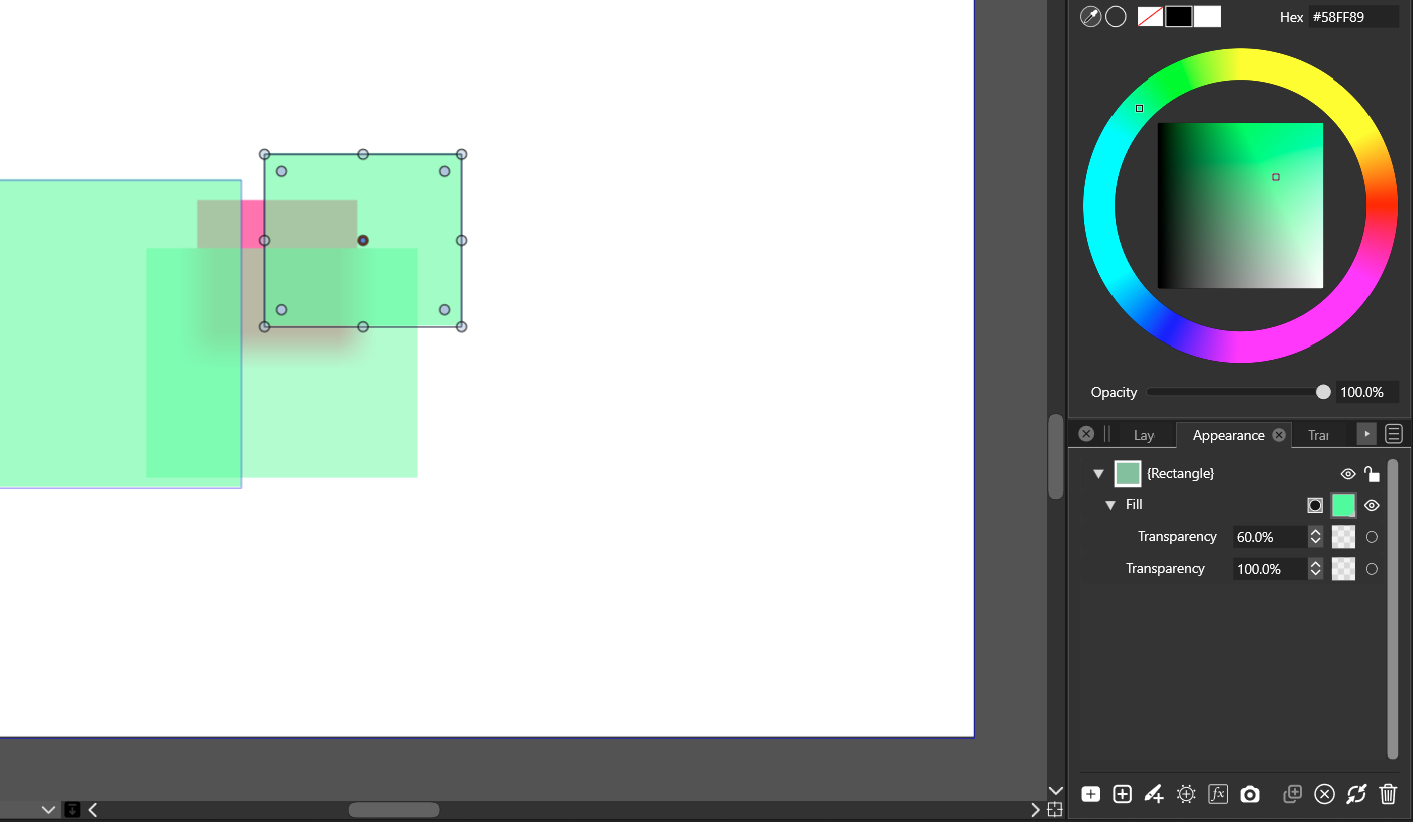The width and height of the screenshot is (1413, 822).
Task: Toggle Fill visibility eye icon
Action: (x=1371, y=506)
